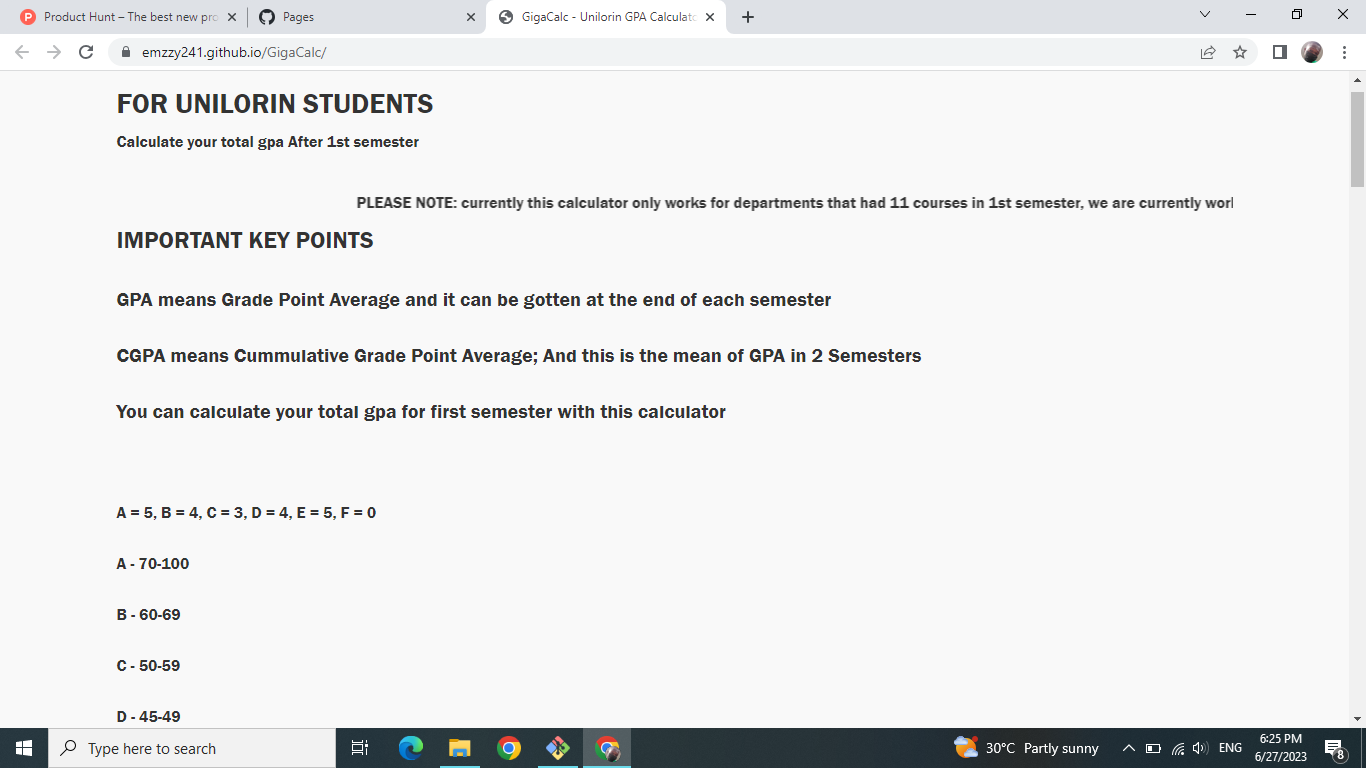Click the 'B - 60-69' line
Screen dimensions: 1366x768
(x=149, y=615)
